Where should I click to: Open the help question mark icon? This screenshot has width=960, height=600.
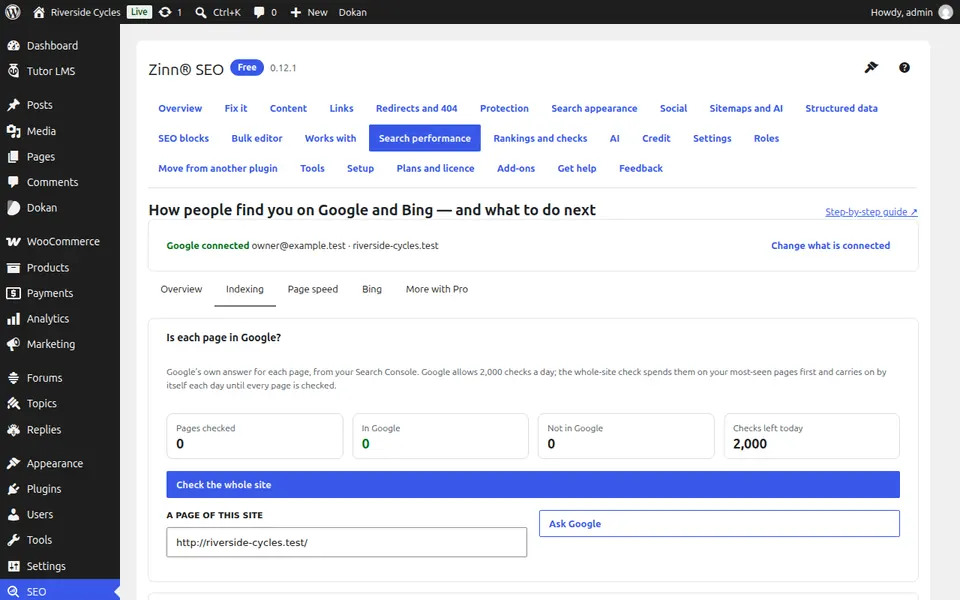[904, 67]
